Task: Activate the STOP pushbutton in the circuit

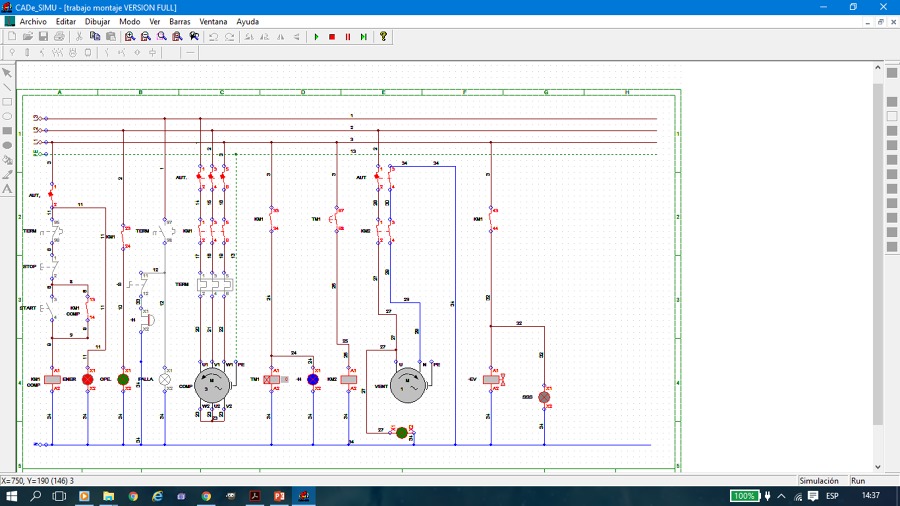Action: (x=51, y=267)
